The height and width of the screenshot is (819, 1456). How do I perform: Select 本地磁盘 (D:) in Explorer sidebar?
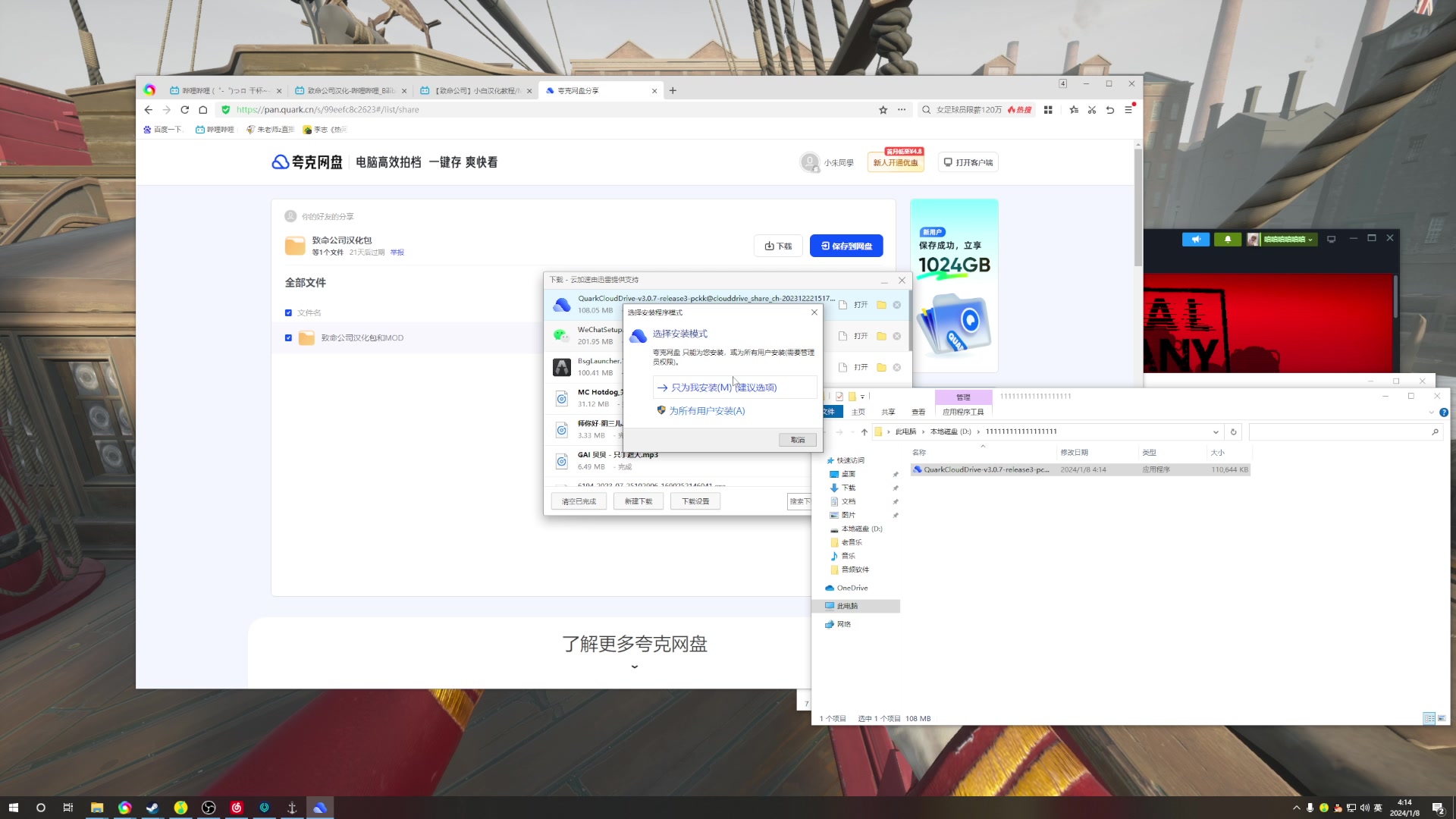pyautogui.click(x=861, y=529)
